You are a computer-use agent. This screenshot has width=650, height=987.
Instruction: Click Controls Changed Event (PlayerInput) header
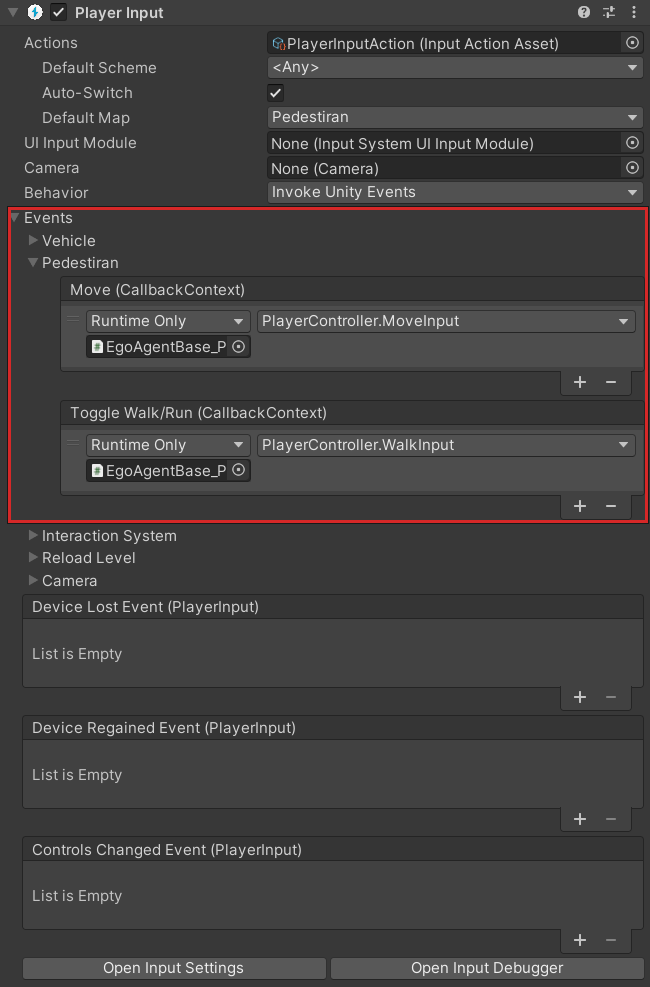(x=332, y=850)
